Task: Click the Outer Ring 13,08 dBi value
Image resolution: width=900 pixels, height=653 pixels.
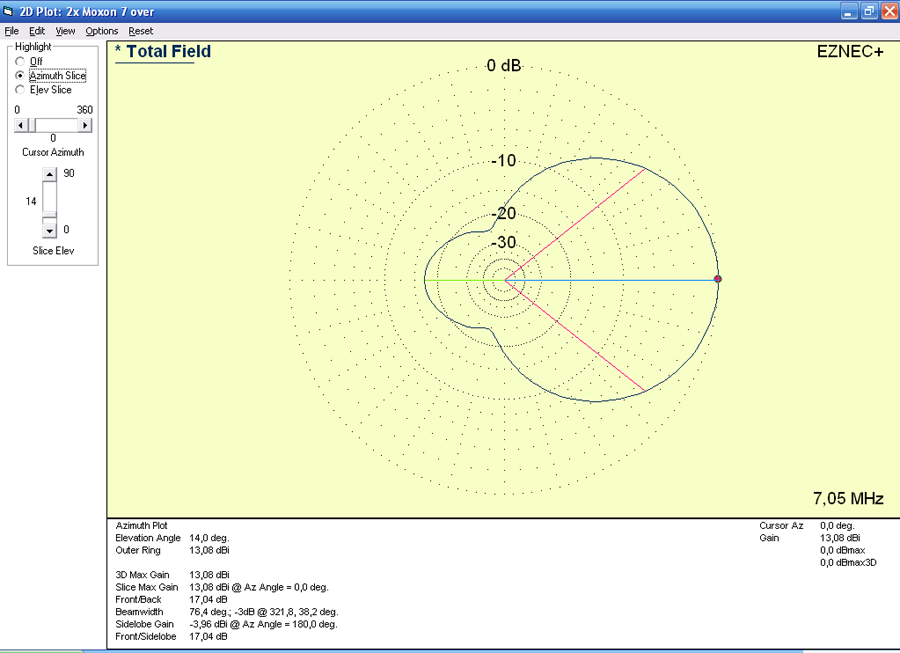Action: coord(209,550)
